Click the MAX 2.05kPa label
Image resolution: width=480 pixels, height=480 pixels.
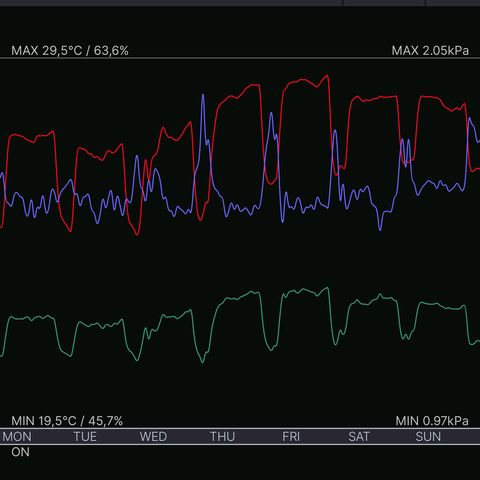[430, 51]
